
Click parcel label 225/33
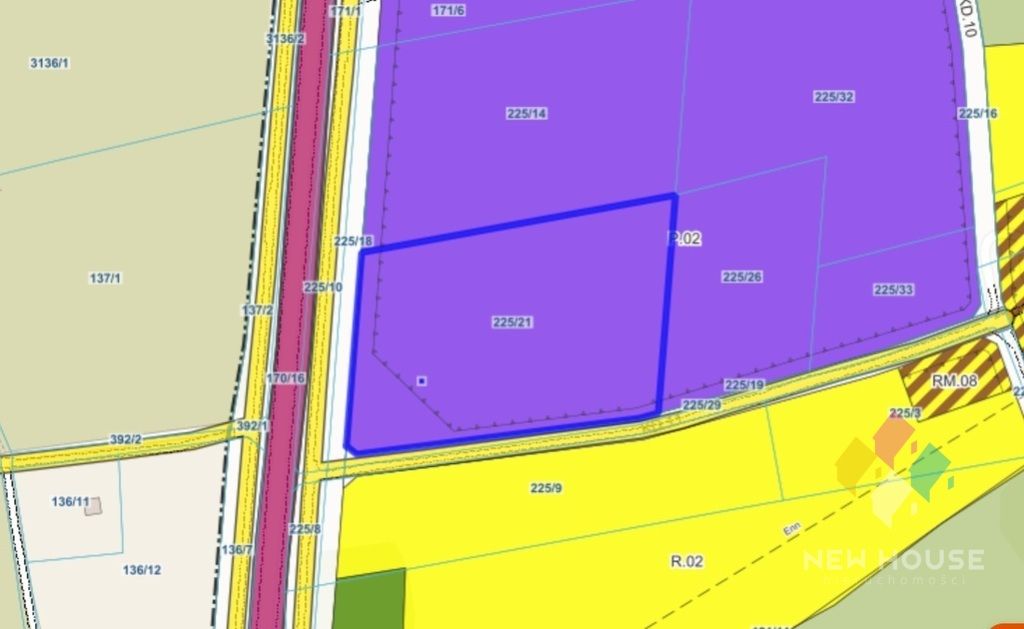(893, 289)
